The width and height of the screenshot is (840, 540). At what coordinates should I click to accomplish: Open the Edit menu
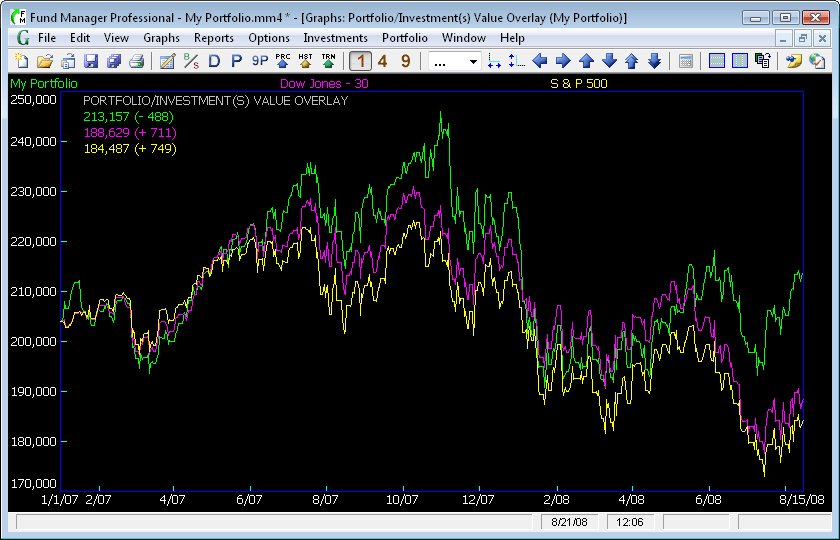[x=80, y=38]
